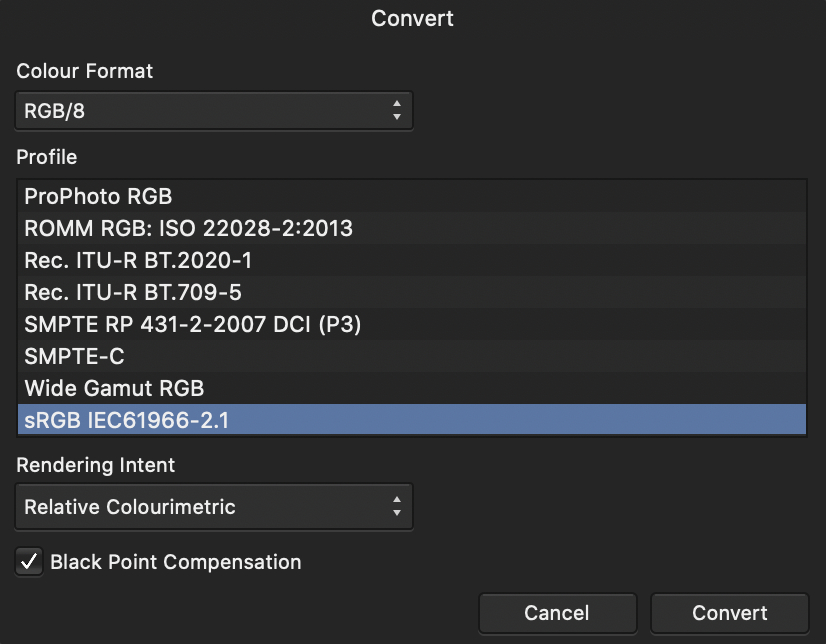Open the Colour Format dropdown
Viewport: 826px width, 644px height.
pos(214,110)
